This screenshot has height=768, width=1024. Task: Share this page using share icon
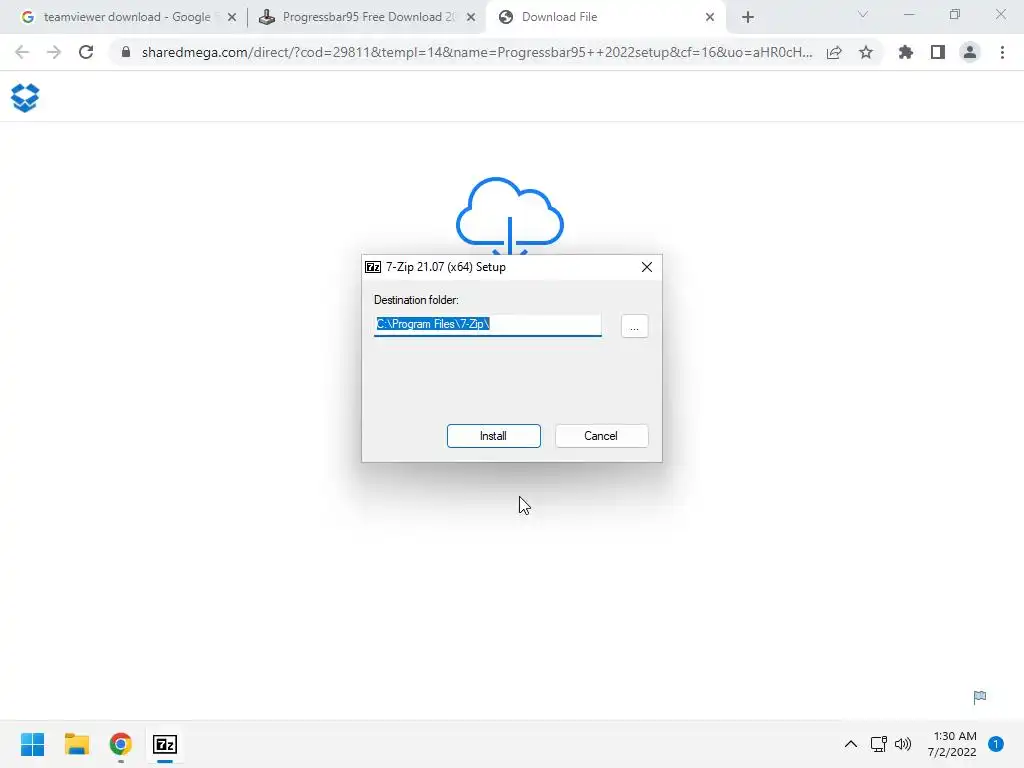834,52
